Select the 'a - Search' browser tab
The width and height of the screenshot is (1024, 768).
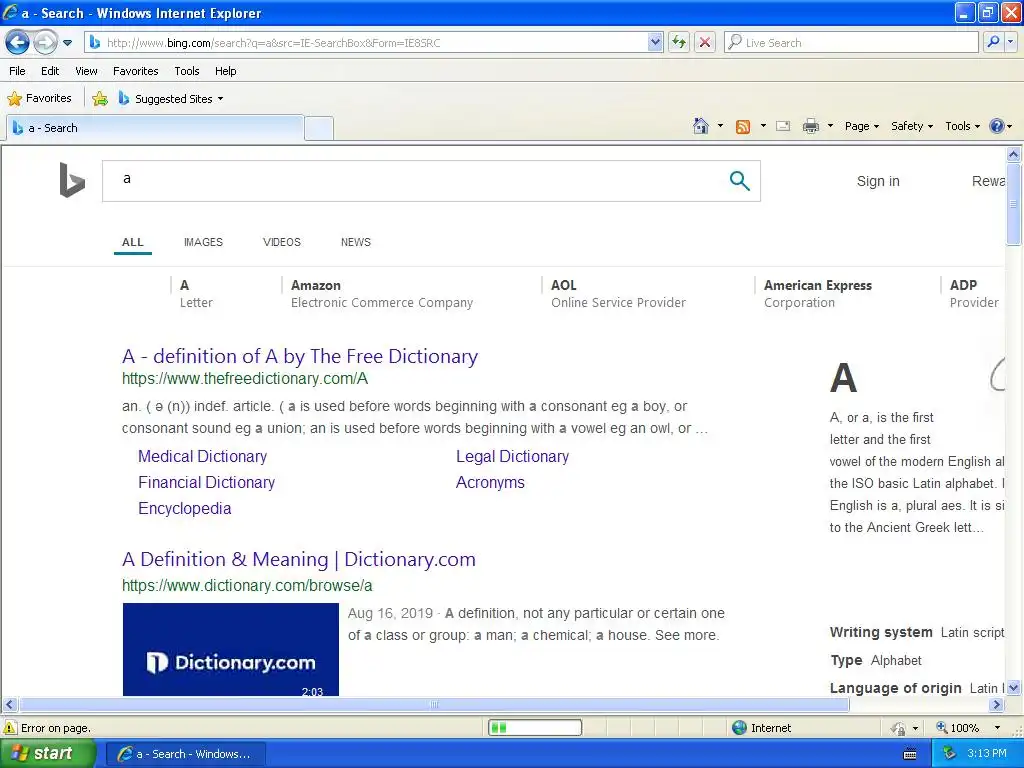[x=155, y=128]
